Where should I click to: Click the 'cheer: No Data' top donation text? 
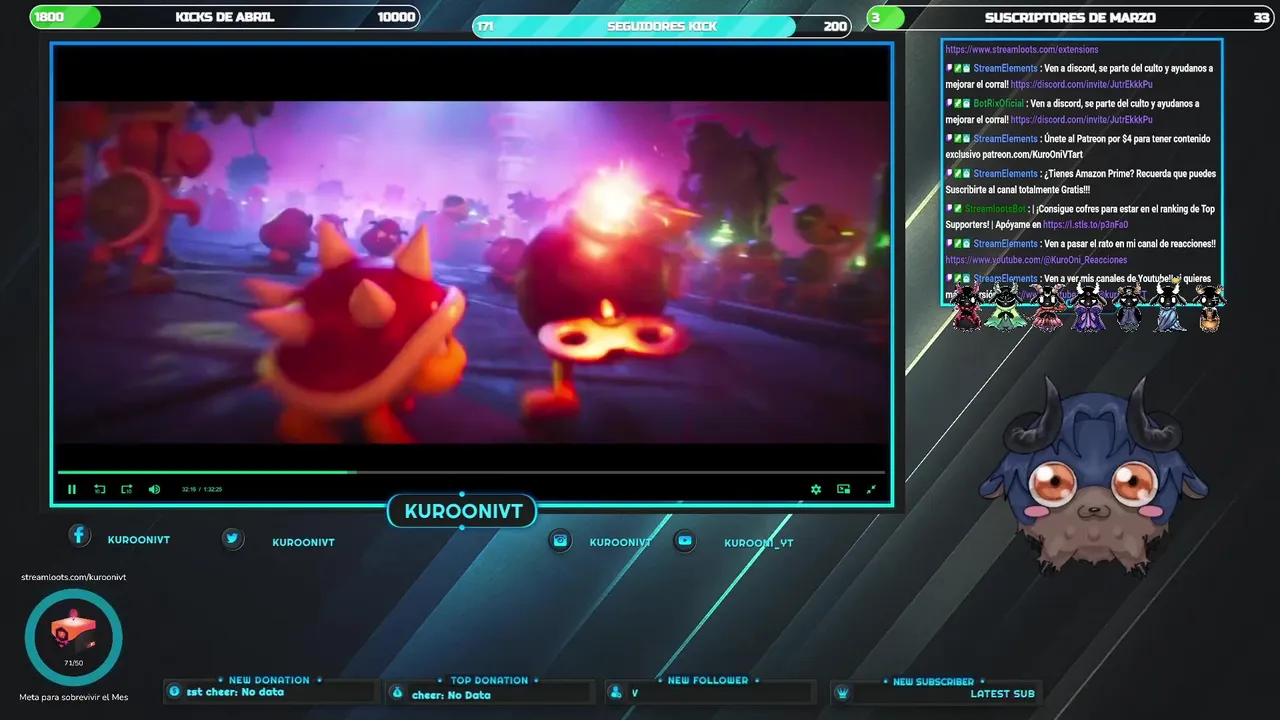tap(451, 695)
